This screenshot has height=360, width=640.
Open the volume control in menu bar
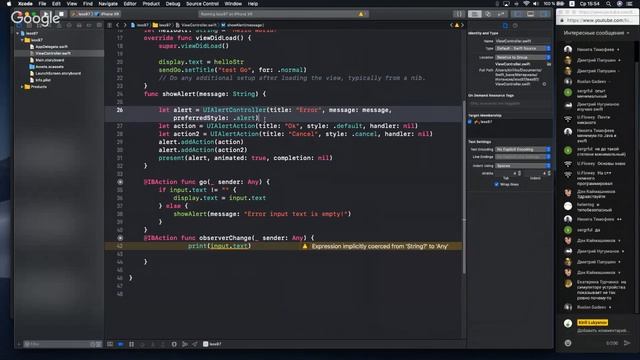536,4
